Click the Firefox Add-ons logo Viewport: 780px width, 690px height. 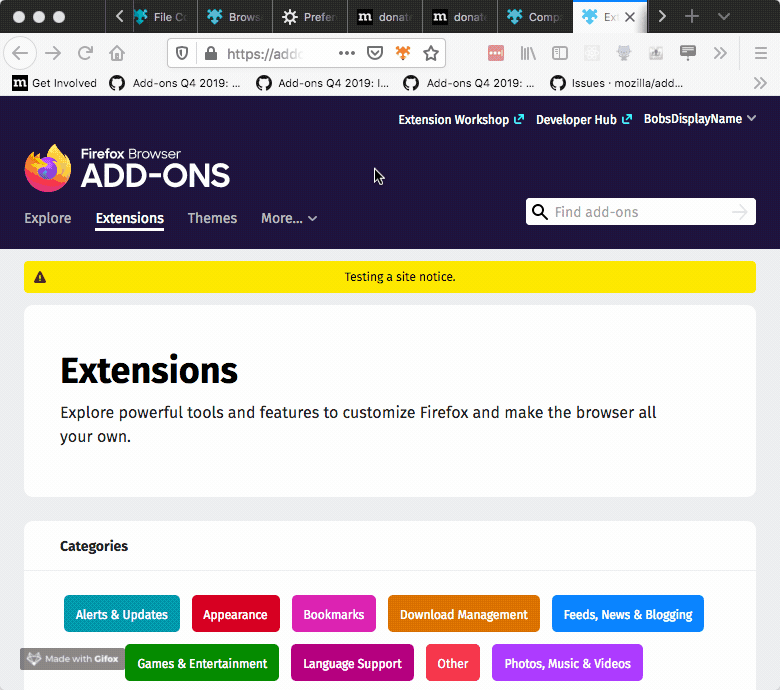127,168
